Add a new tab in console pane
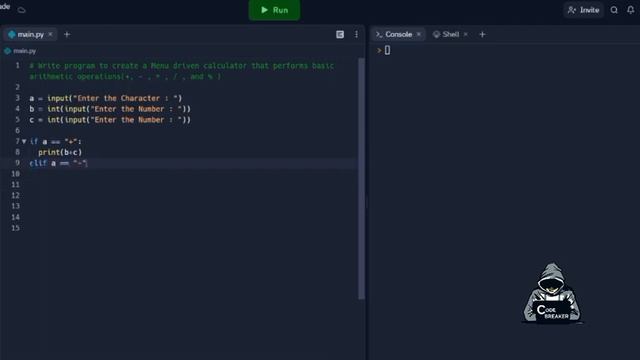This screenshot has height=360, width=640. coord(482,35)
